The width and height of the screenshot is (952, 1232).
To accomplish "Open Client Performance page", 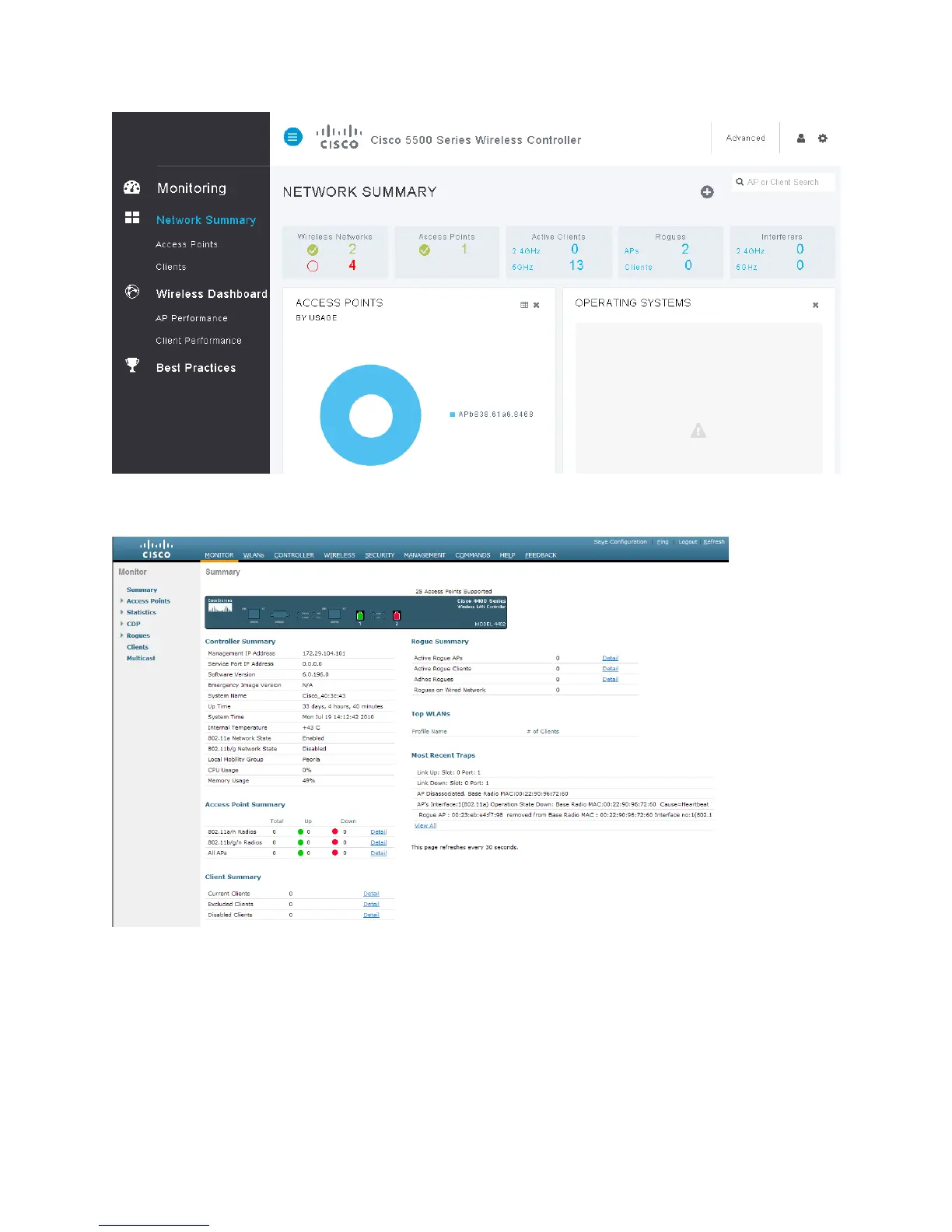I will point(198,341).
